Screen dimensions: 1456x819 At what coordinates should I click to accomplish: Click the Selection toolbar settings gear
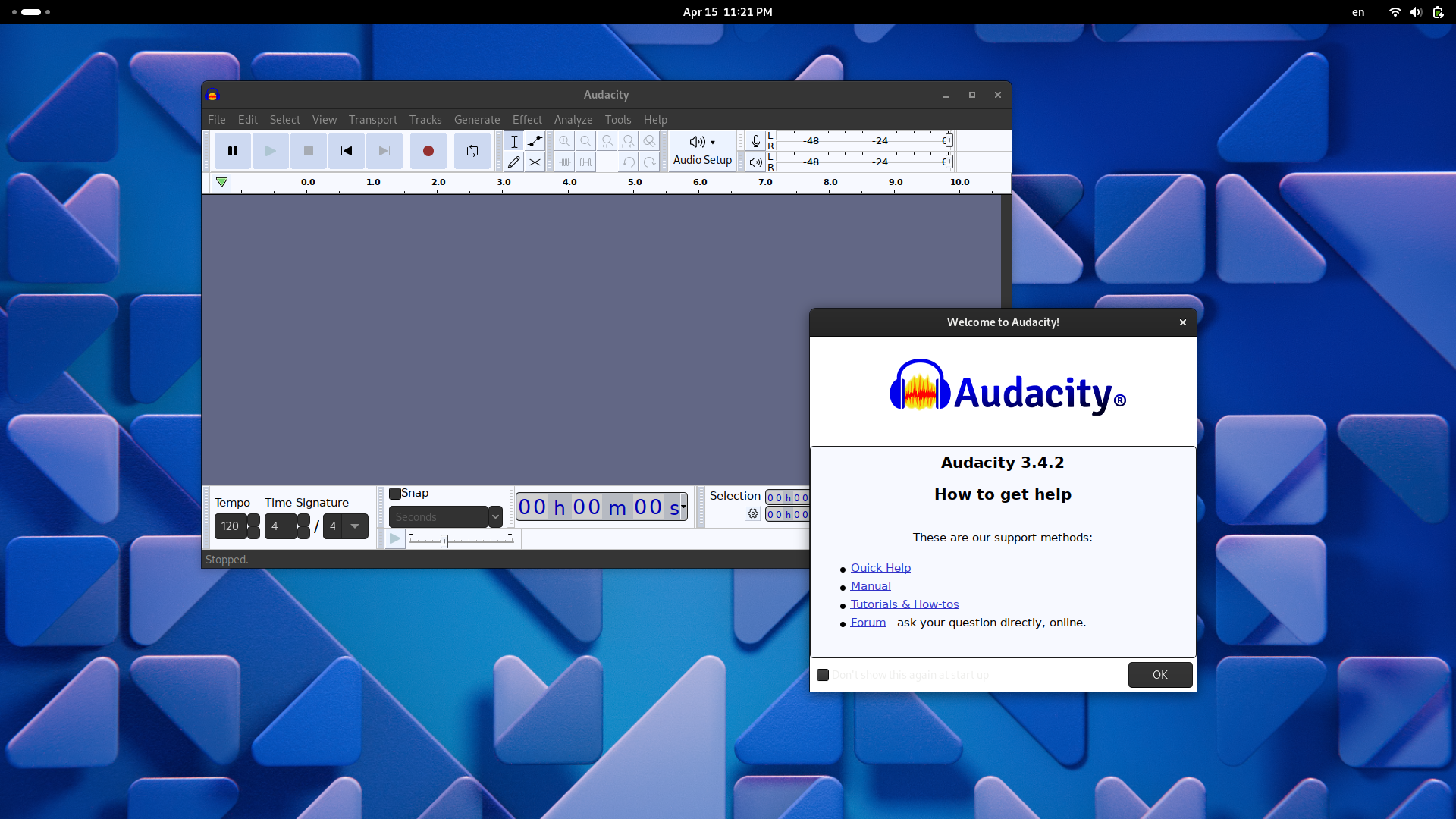(x=753, y=513)
